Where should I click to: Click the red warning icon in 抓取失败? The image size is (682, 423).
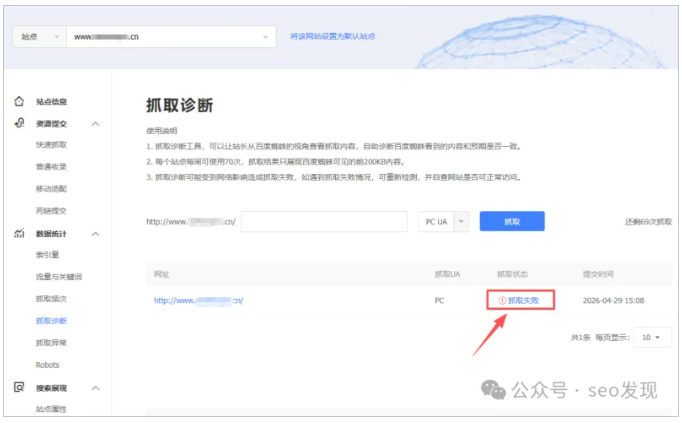502,300
